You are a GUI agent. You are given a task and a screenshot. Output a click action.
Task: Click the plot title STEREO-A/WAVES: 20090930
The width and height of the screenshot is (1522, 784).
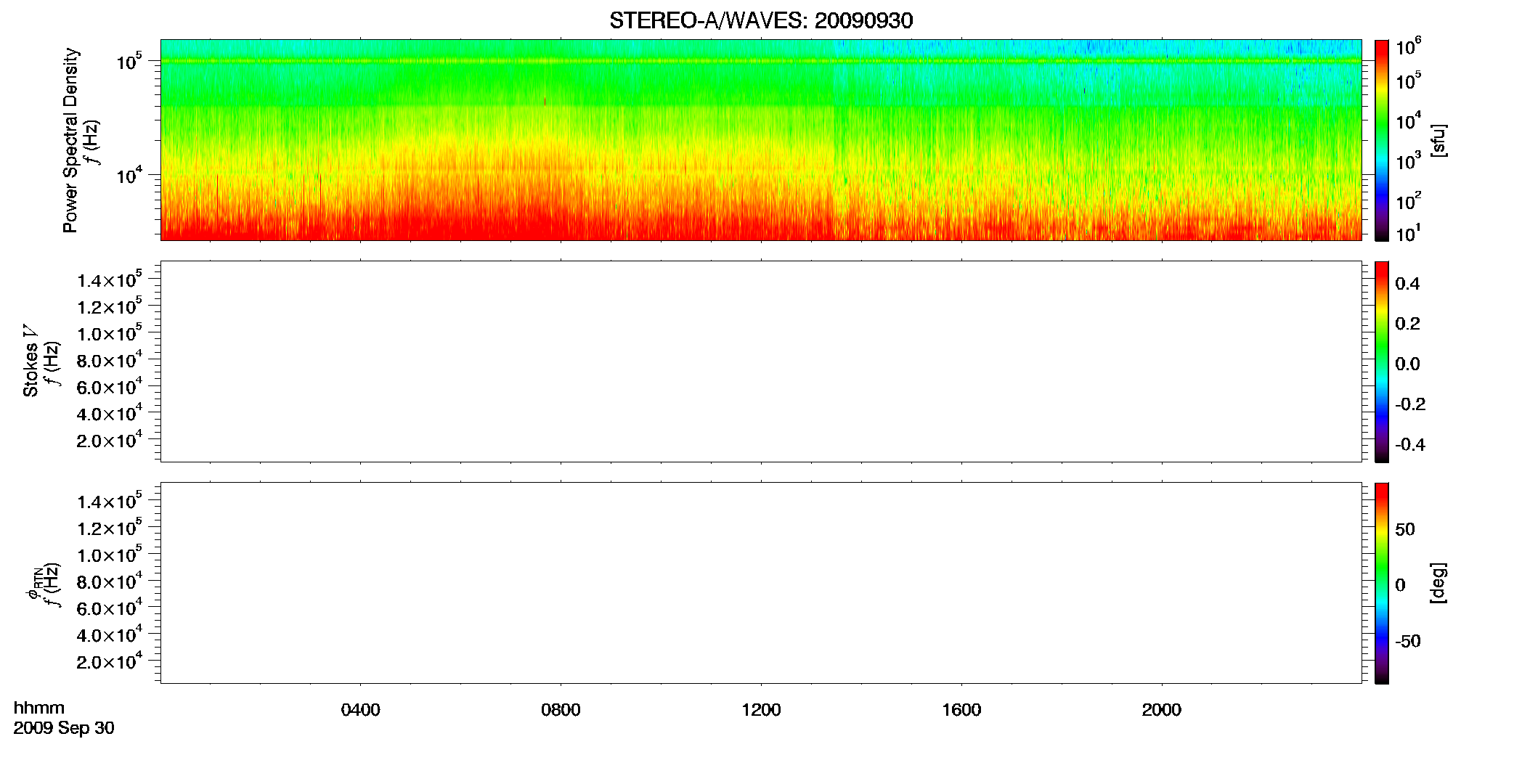761,21
